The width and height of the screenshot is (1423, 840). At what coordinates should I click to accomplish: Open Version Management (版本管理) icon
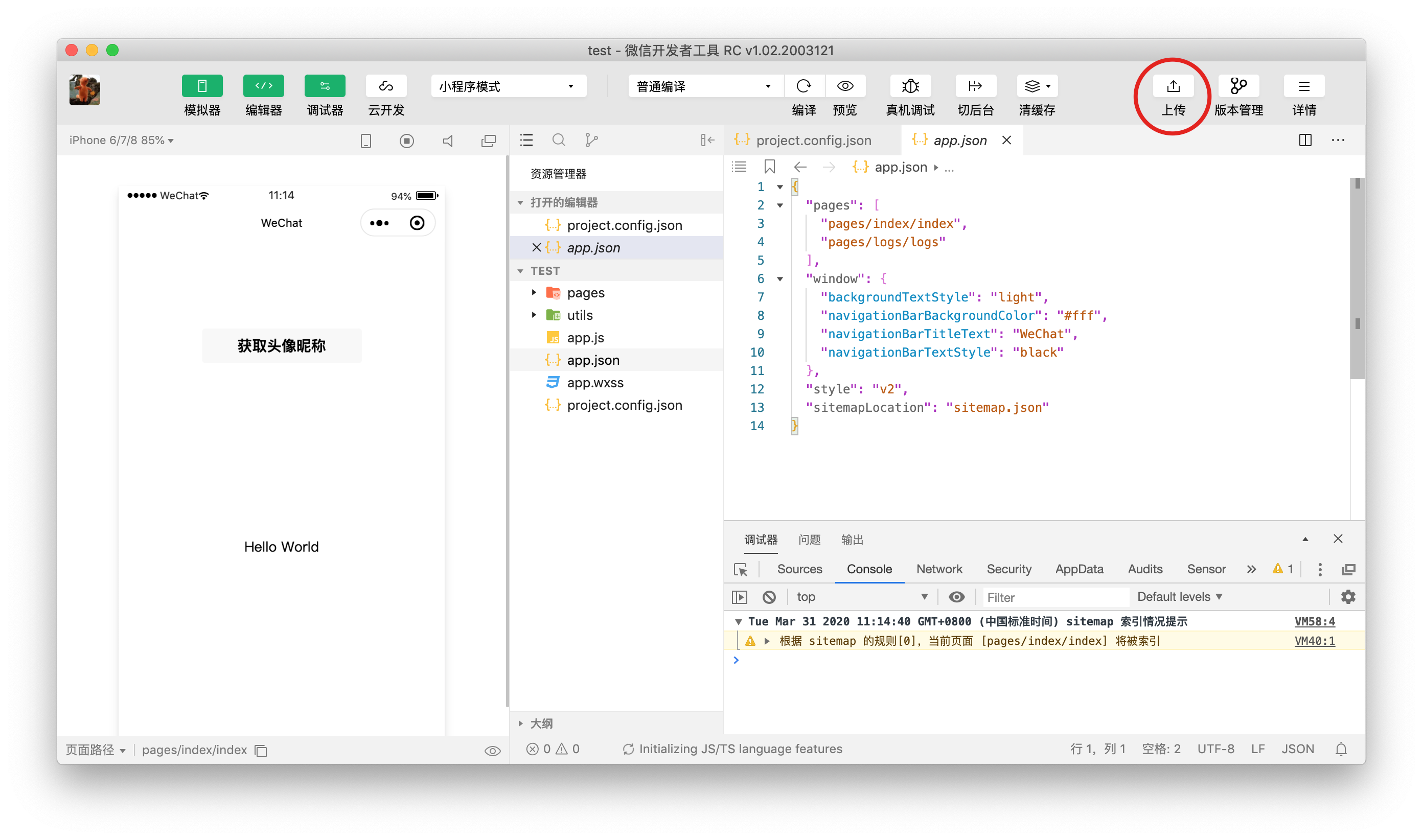click(x=1238, y=86)
